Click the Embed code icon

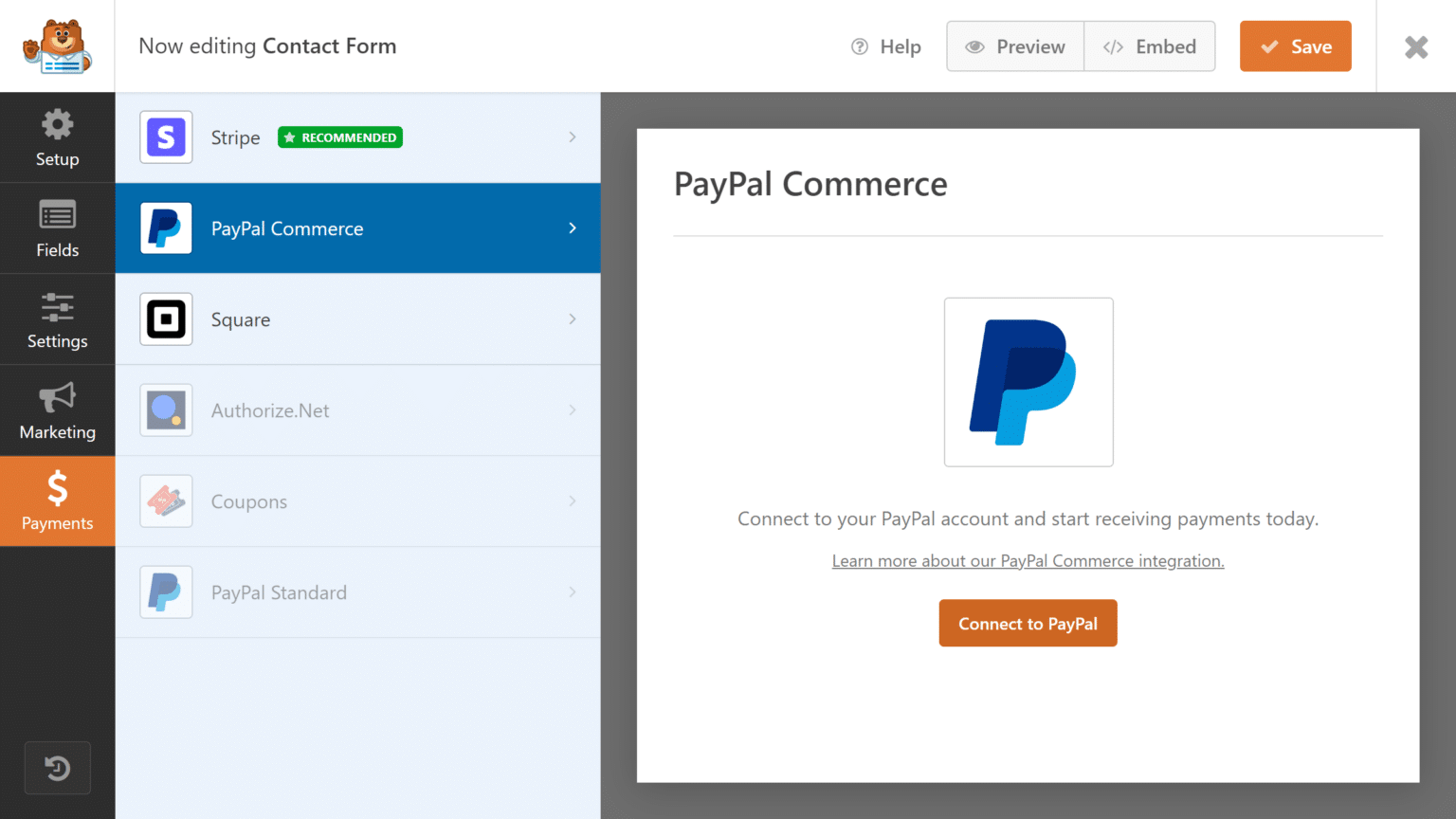(x=1112, y=45)
